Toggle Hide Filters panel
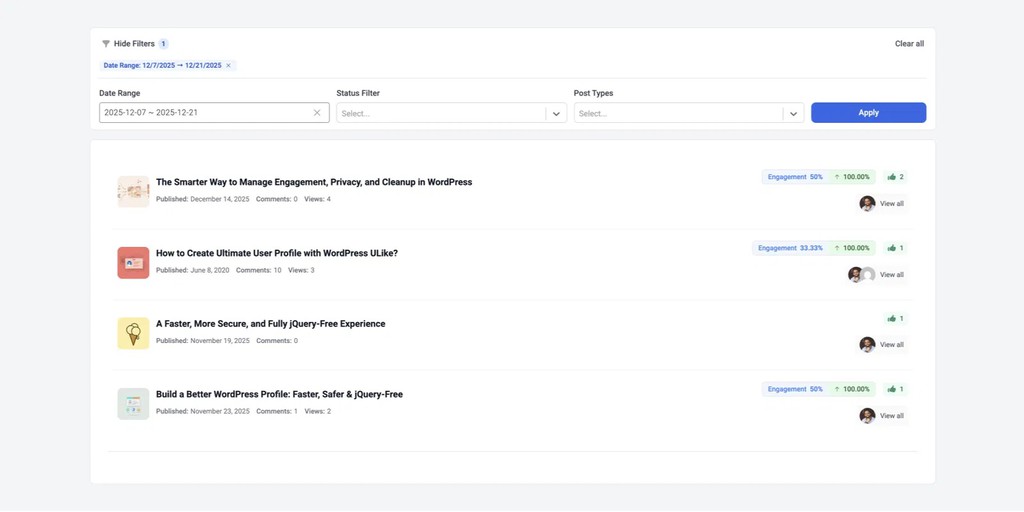 [x=134, y=44]
